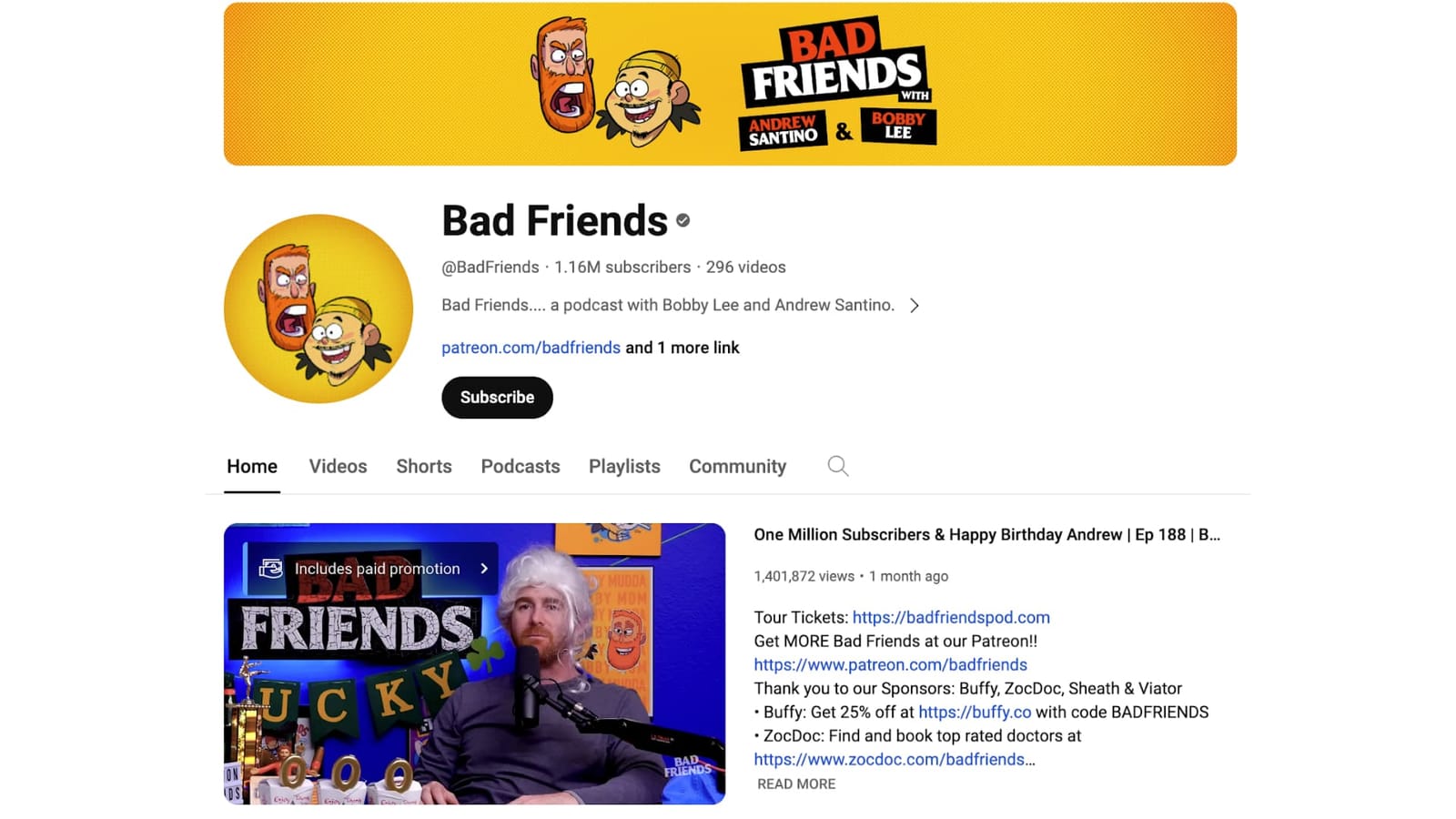Open the Shorts tab
This screenshot has width=1456, height=819.
[x=424, y=466]
